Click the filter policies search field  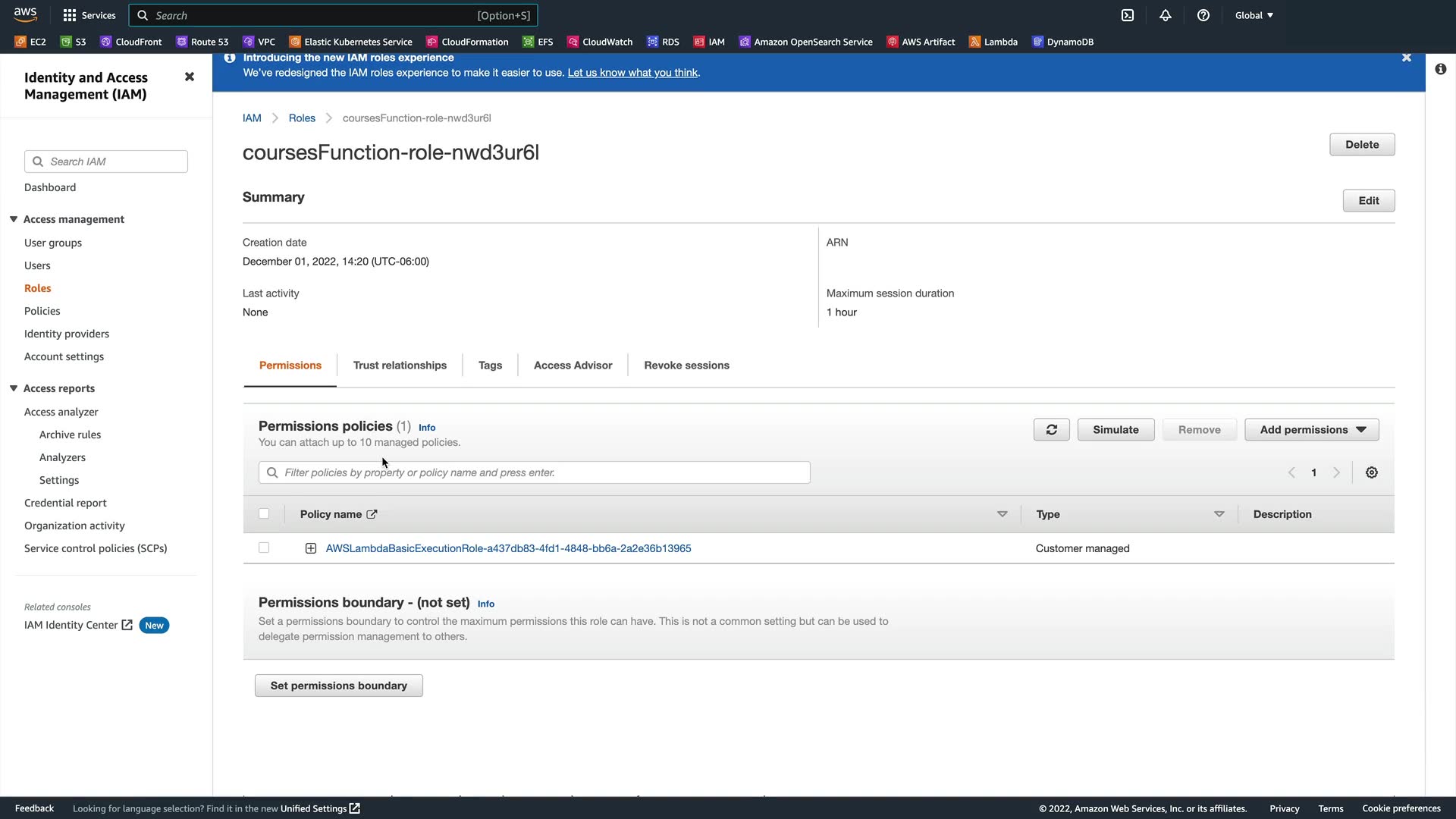click(535, 472)
